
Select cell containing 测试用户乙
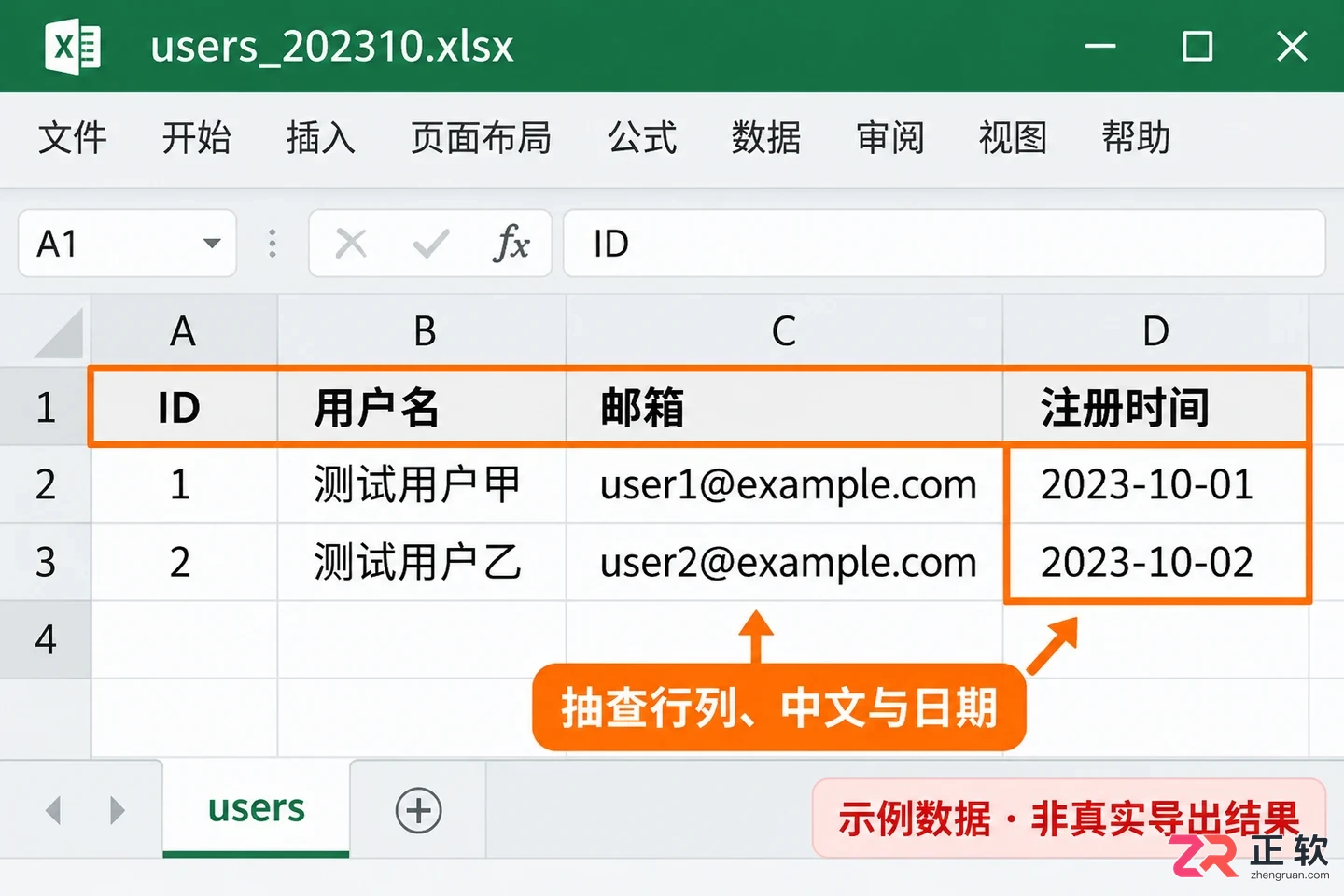point(422,562)
